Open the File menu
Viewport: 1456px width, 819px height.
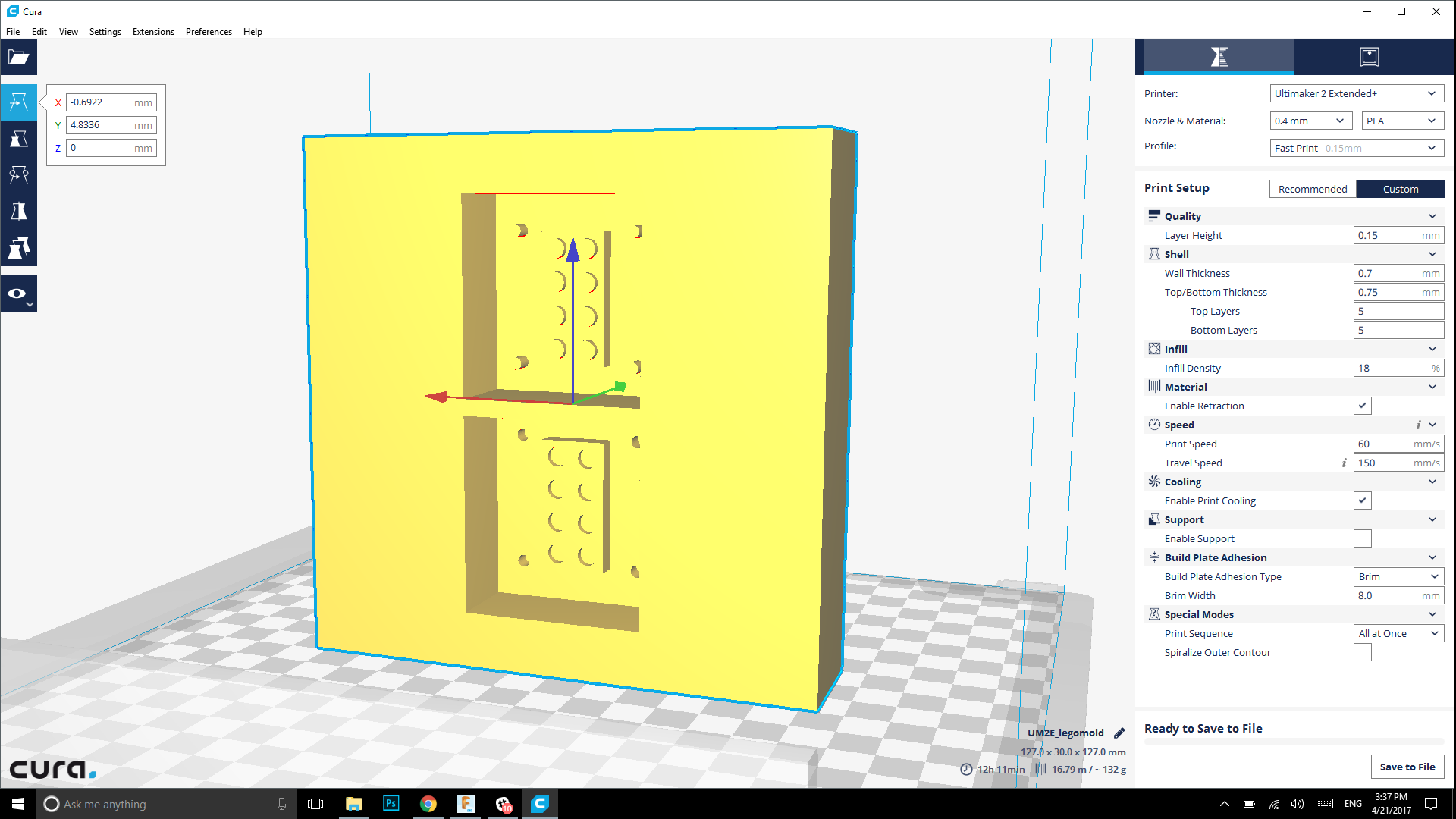13,32
